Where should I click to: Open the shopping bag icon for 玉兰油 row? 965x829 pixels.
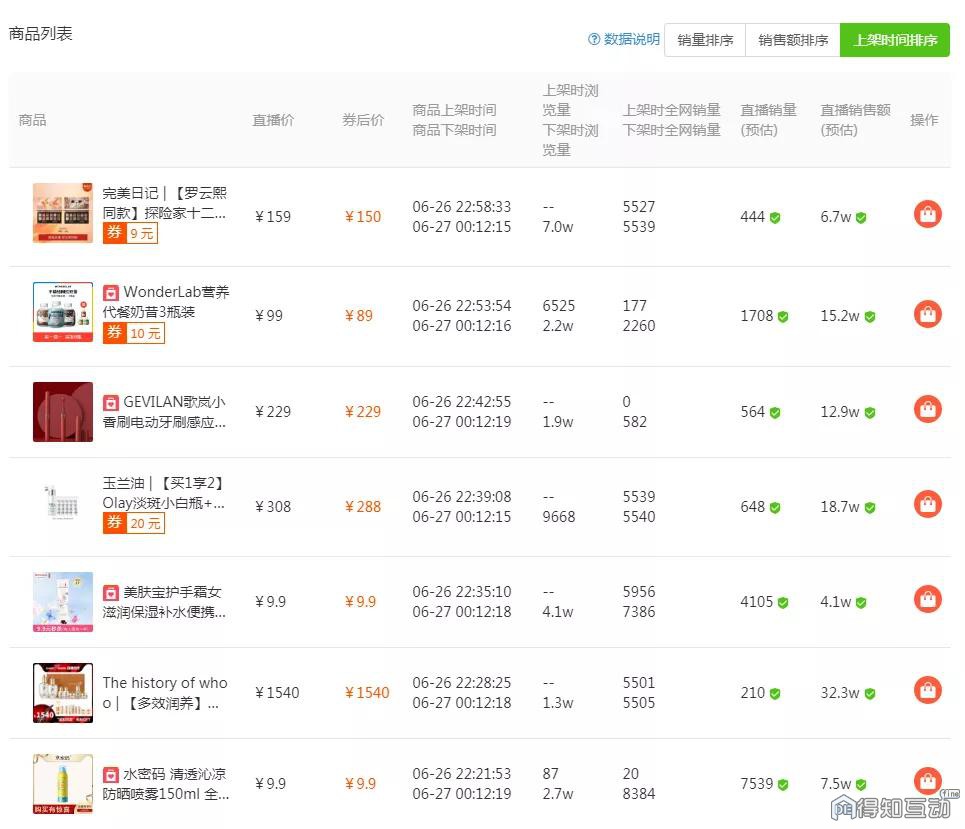pos(927,504)
